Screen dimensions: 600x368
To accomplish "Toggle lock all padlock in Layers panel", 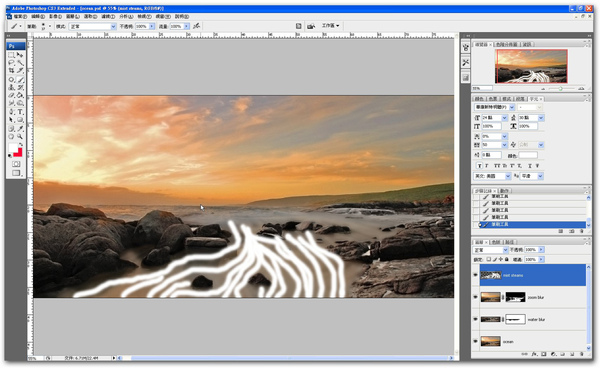I will click(507, 259).
